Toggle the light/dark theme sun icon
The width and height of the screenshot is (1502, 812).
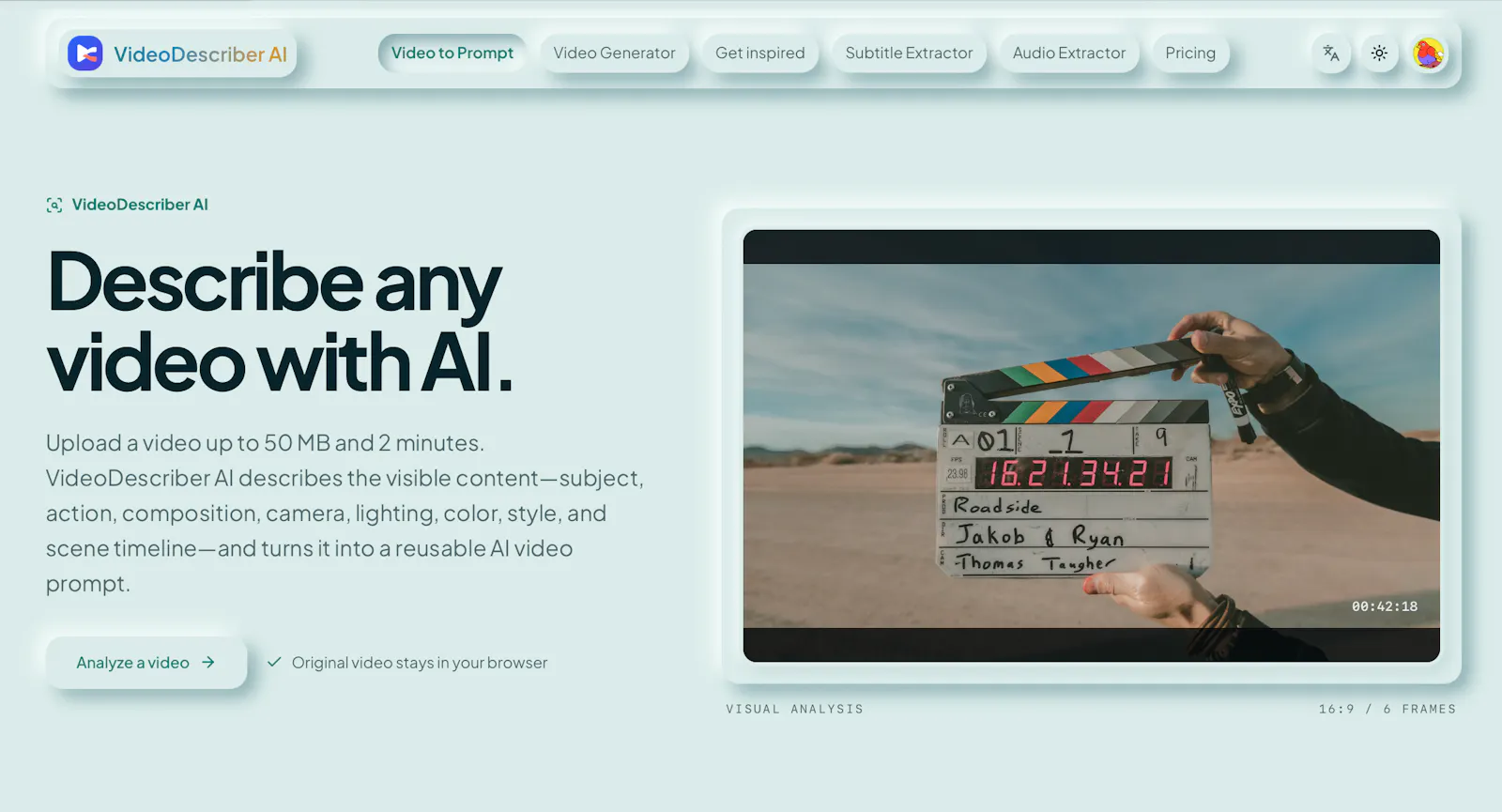1379,54
